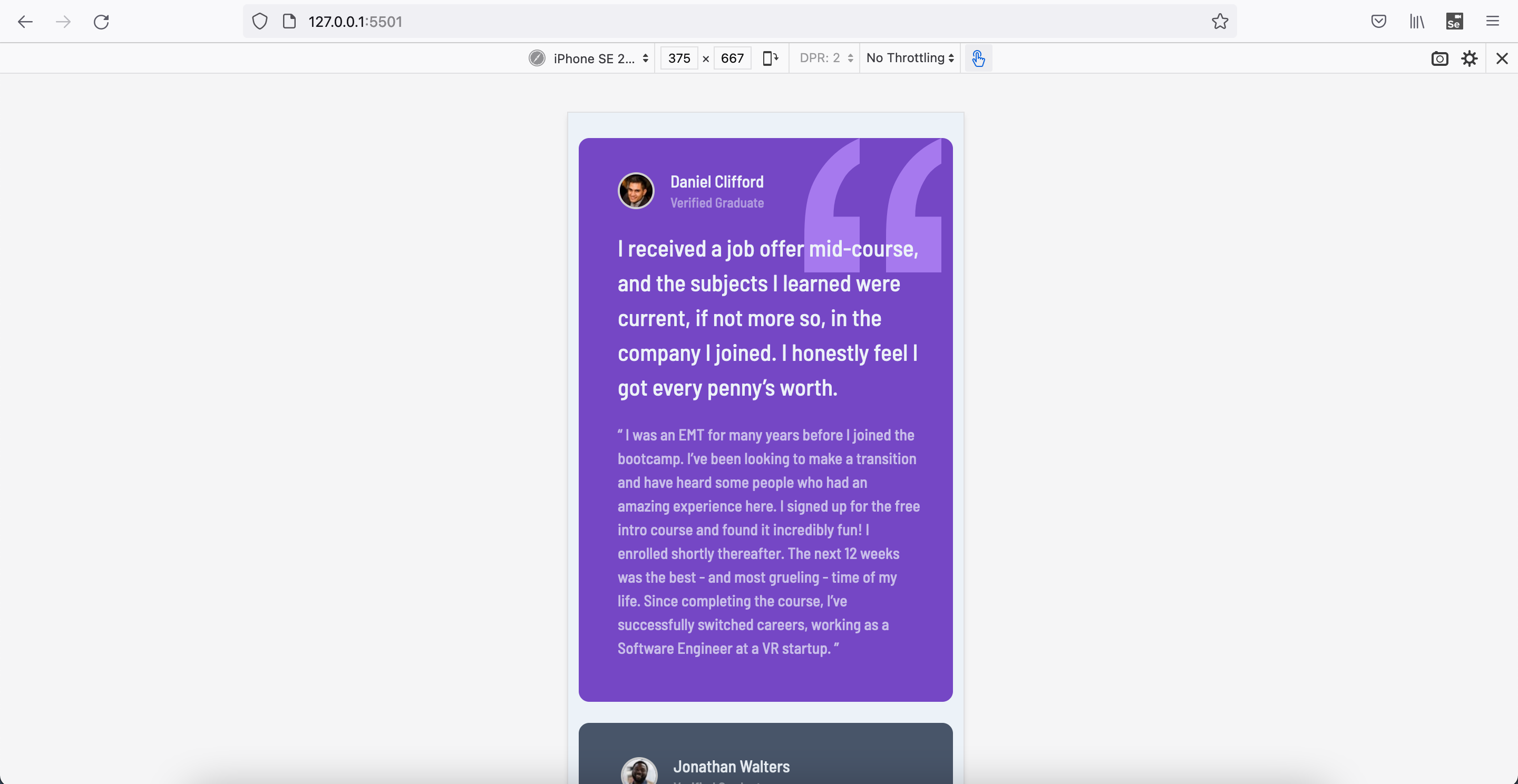This screenshot has width=1518, height=784.
Task: Edit the viewport width field 375
Action: coord(679,58)
